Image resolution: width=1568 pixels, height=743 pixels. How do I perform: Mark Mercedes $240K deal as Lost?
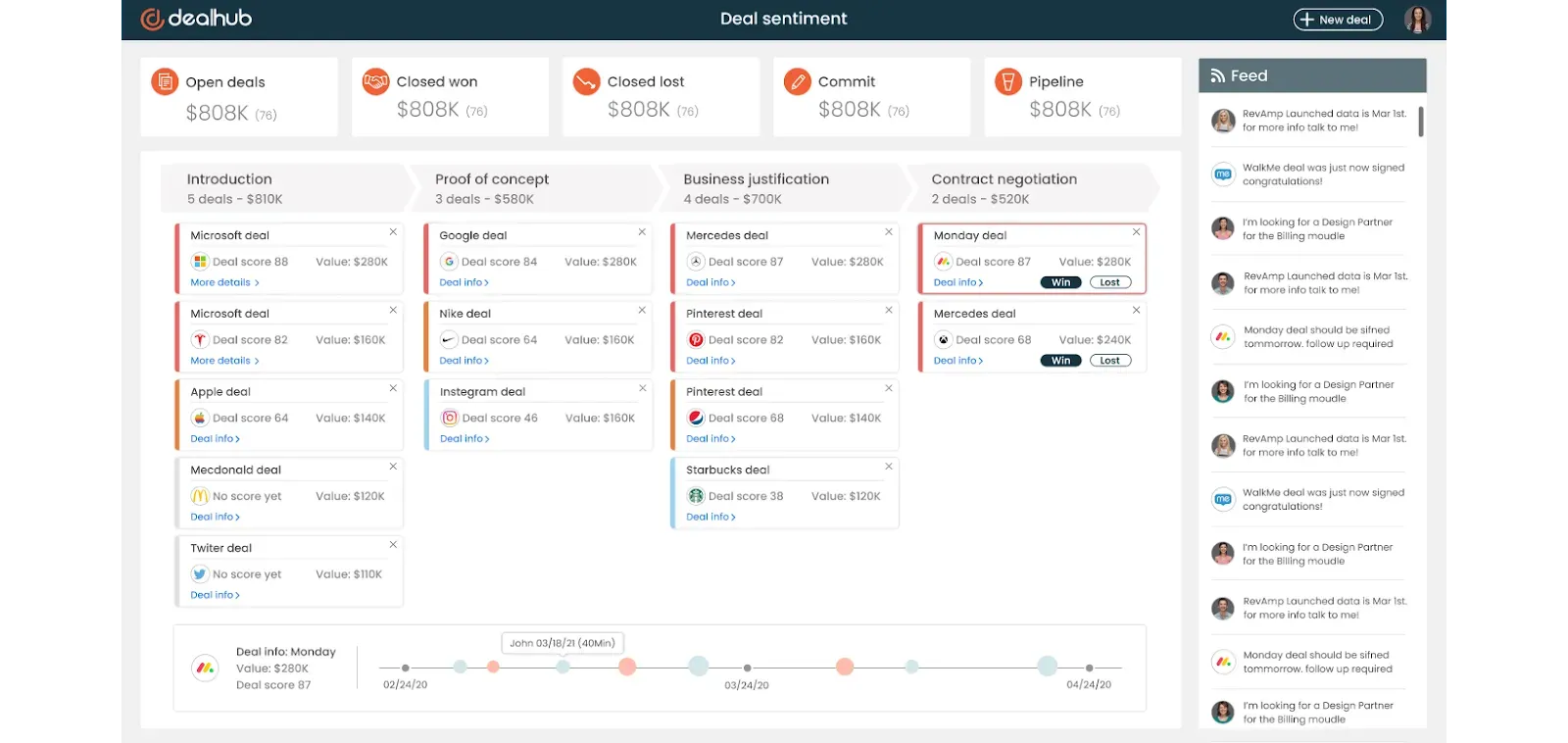tap(1110, 361)
